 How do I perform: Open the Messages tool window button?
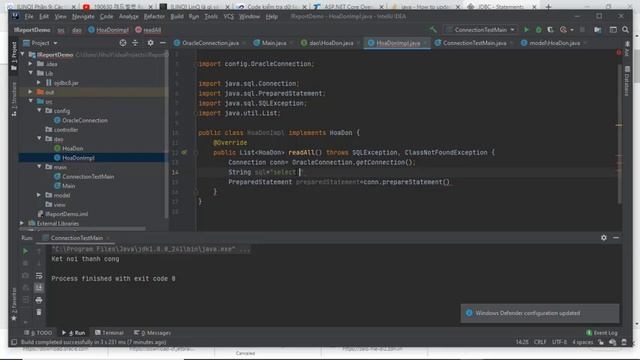pos(152,333)
